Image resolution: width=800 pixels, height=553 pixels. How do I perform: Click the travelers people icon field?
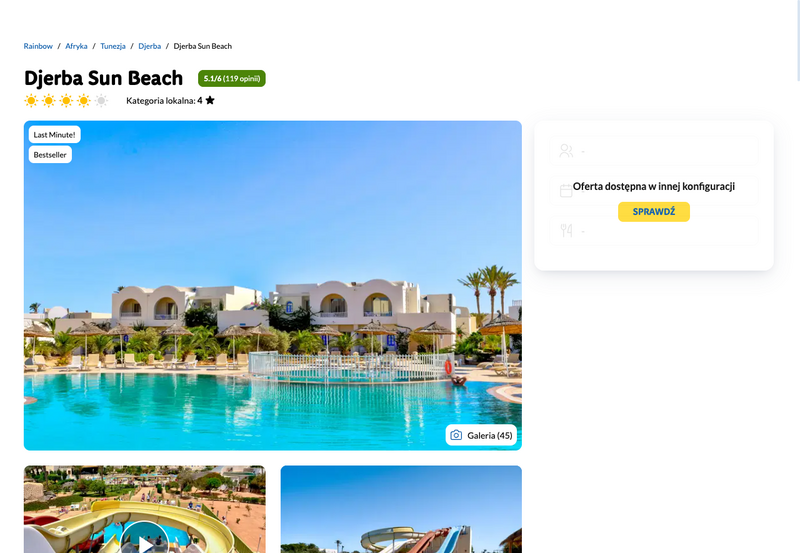pyautogui.click(x=654, y=150)
